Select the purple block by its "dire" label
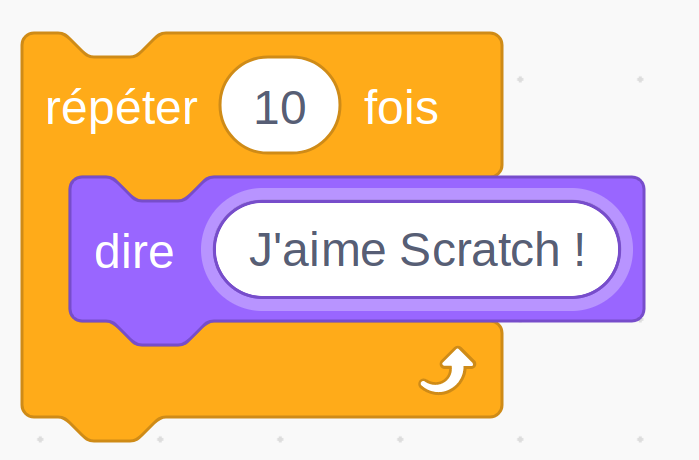The height and width of the screenshot is (460, 699). pos(134,252)
